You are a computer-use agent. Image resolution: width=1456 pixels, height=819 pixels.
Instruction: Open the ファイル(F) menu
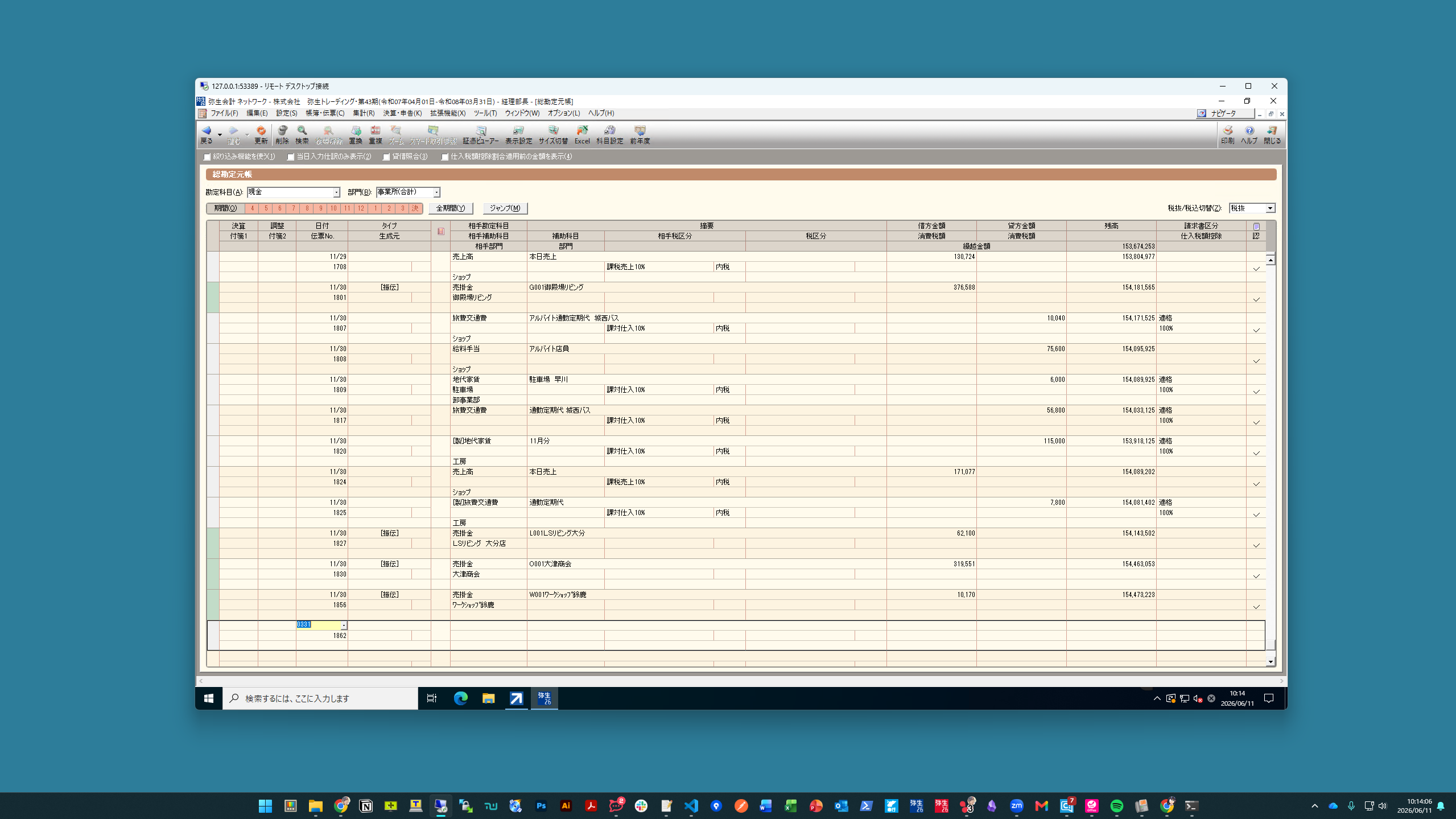point(224,113)
